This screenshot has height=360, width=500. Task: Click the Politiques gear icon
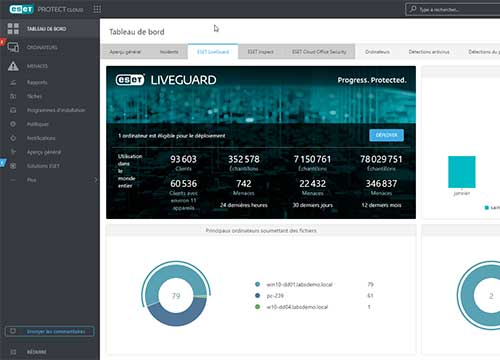[13, 124]
